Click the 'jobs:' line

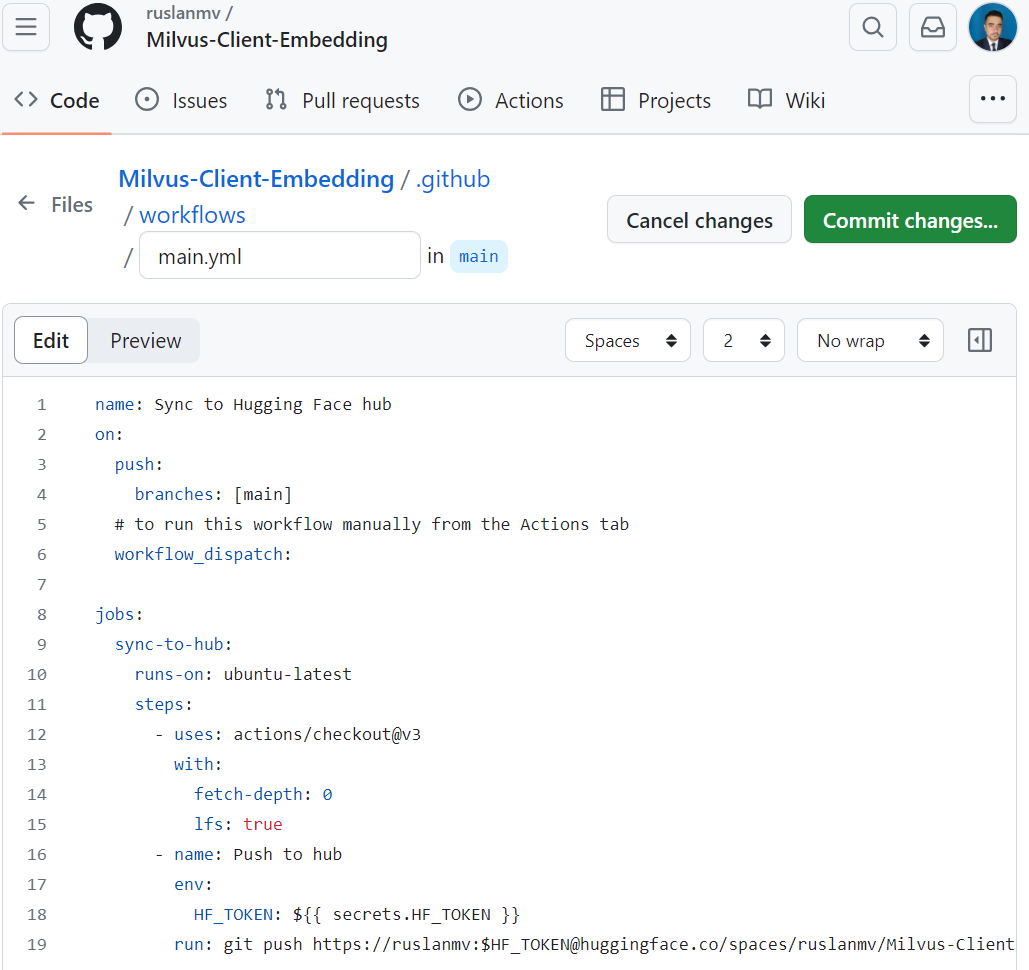pos(119,614)
